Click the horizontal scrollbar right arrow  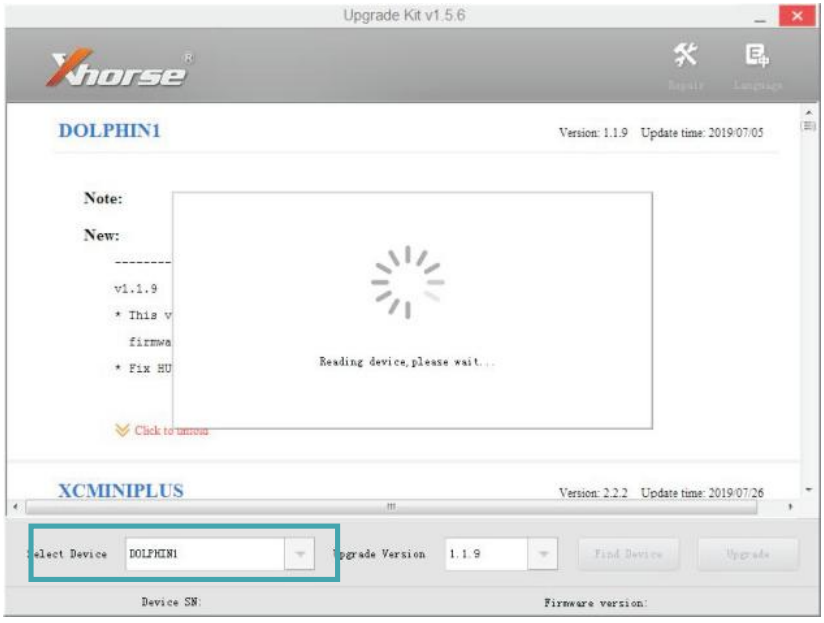790,506
